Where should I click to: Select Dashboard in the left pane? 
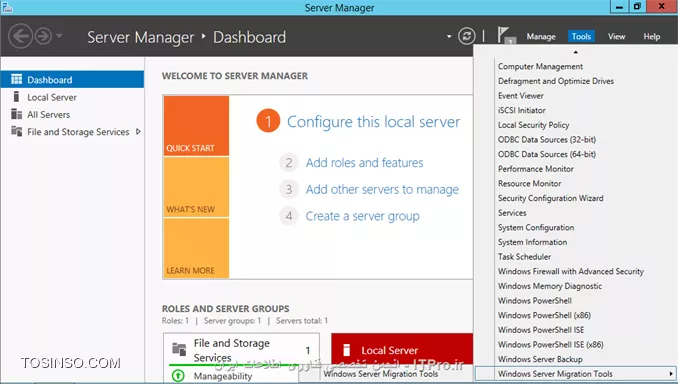pos(72,80)
